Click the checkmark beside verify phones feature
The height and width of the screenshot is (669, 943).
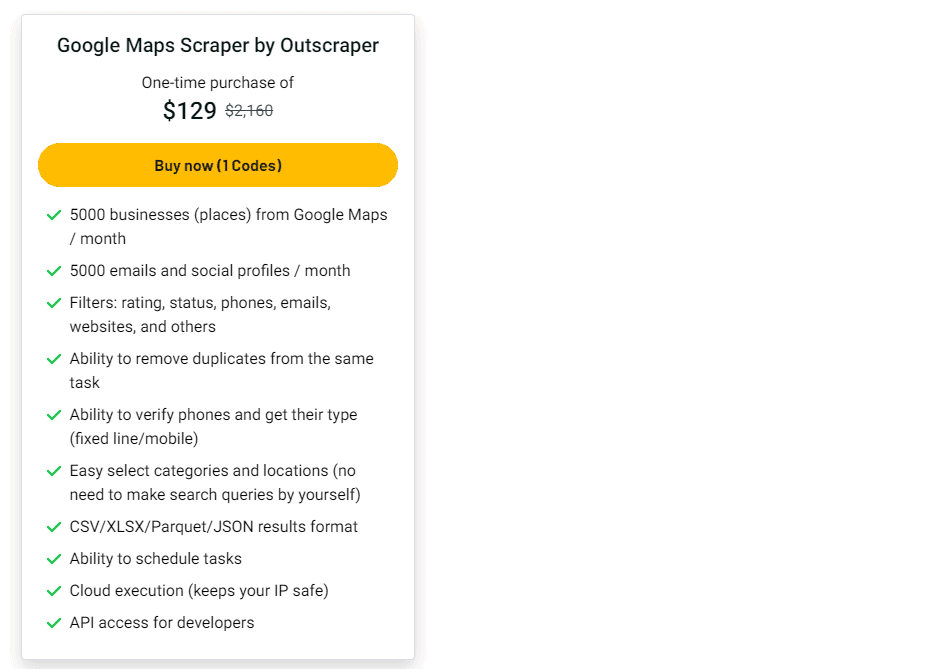coord(55,415)
